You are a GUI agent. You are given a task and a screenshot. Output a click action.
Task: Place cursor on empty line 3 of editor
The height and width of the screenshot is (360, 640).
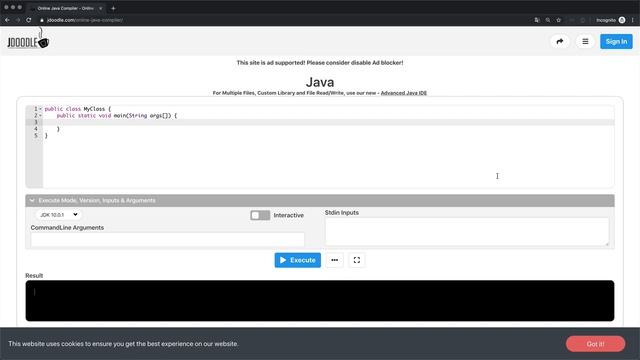[x=328, y=122]
